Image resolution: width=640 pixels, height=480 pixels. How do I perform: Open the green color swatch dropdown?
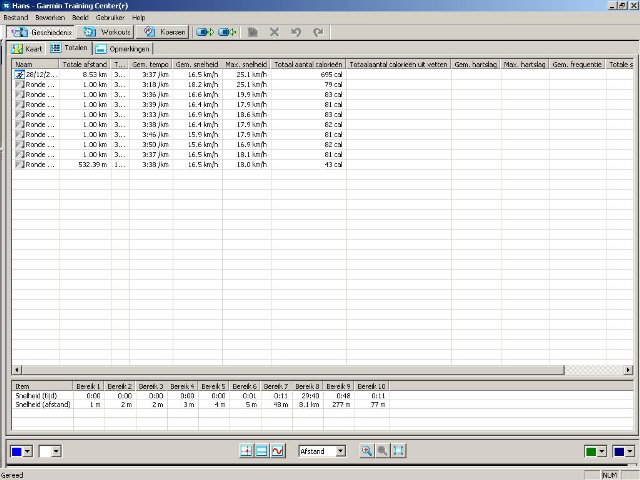tap(602, 451)
